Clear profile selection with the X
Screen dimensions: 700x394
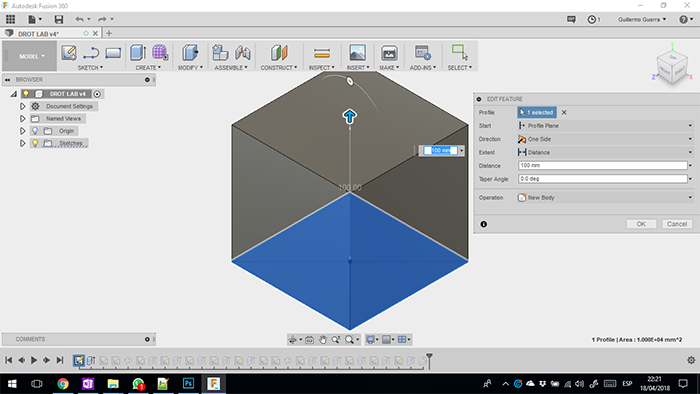click(564, 112)
